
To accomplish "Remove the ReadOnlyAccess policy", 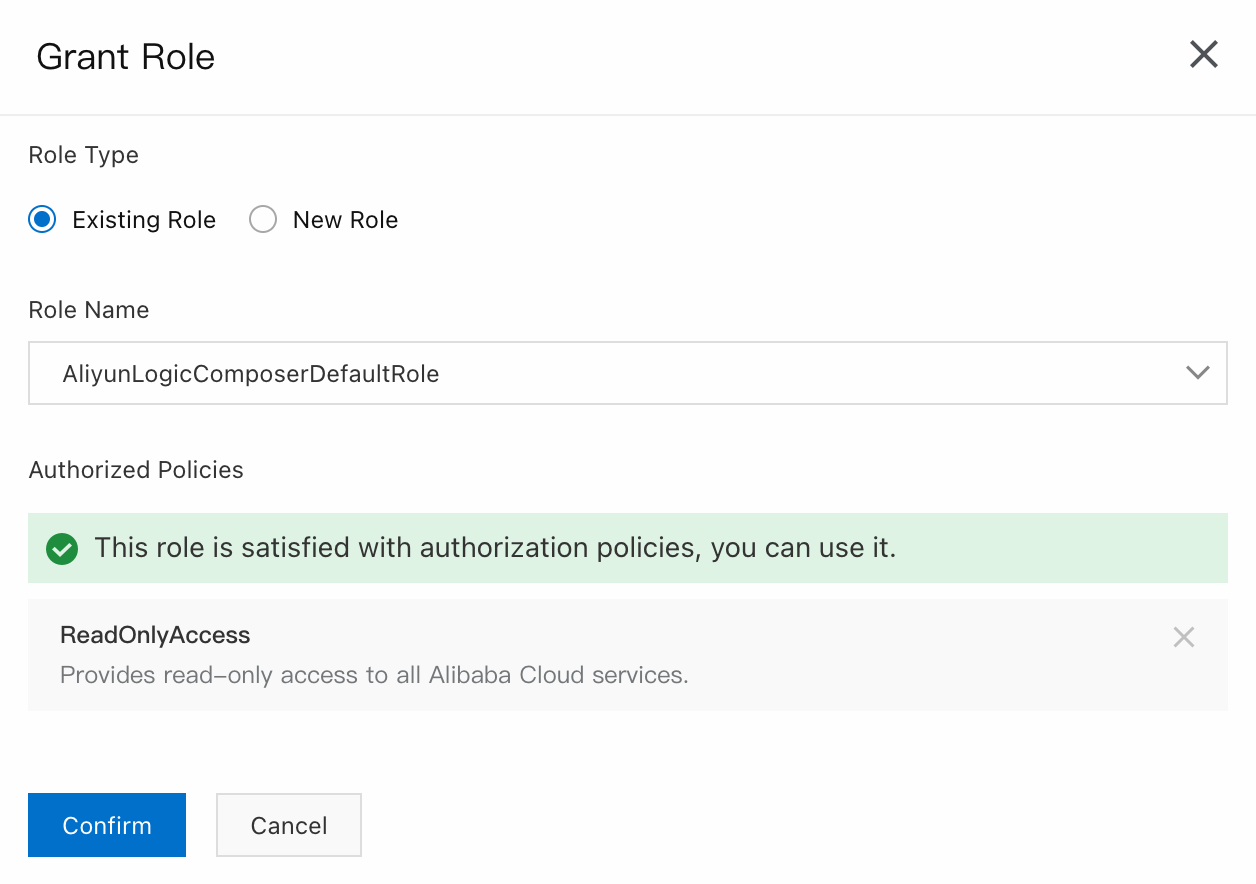I will coord(1183,637).
